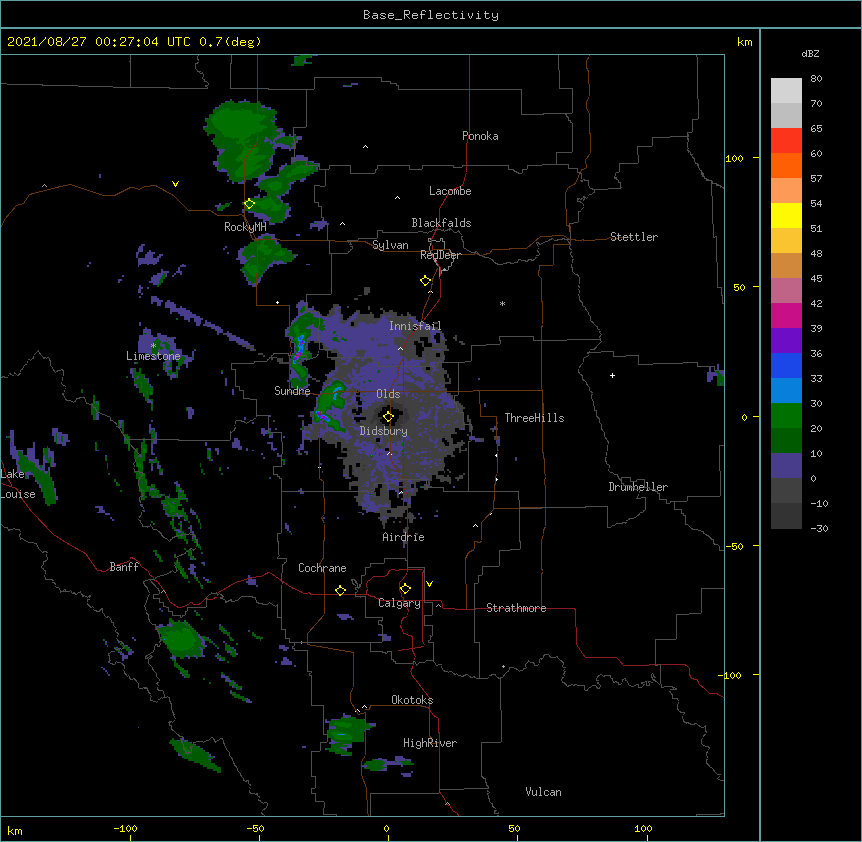Click the -30 value in the dBZ legend
The image size is (862, 842).
click(819, 528)
